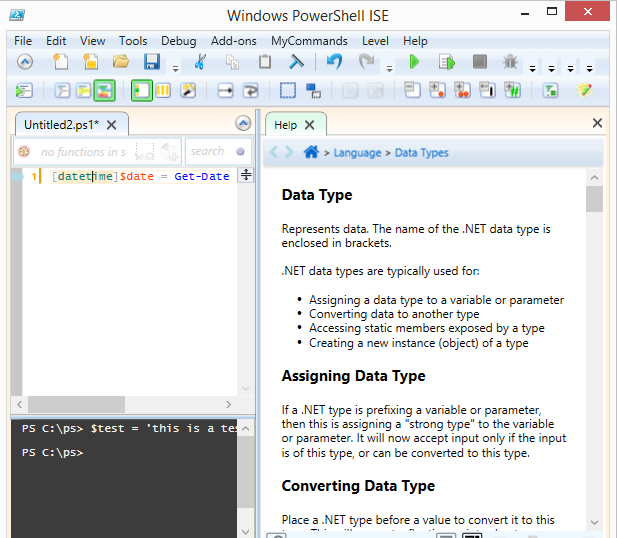The image size is (617, 538).
Task: Click the 'no functions in script' box
Action: coord(97,152)
